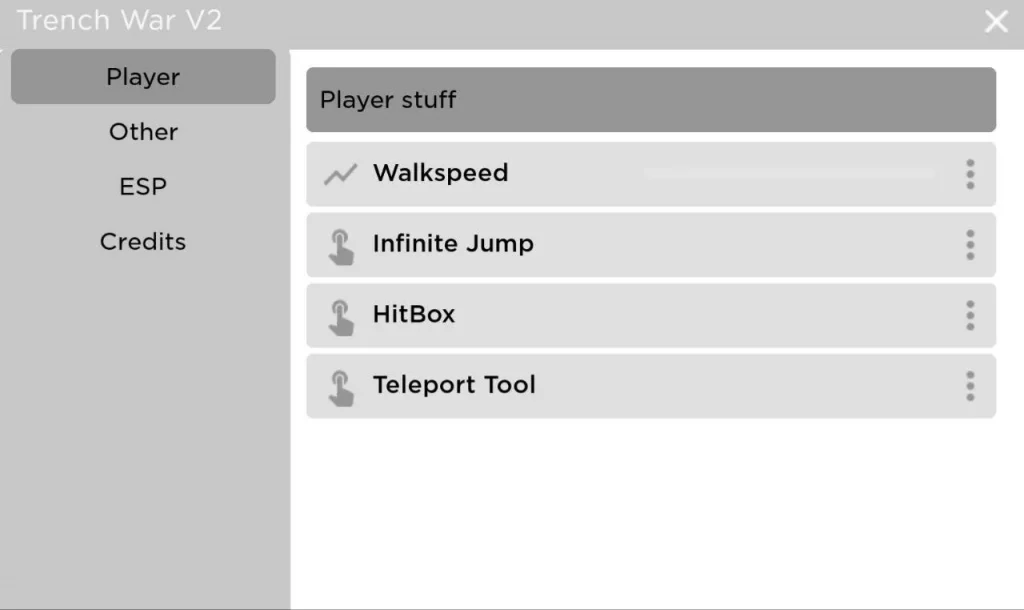Switch to the Other tab
The image size is (1024, 610).
(142, 131)
